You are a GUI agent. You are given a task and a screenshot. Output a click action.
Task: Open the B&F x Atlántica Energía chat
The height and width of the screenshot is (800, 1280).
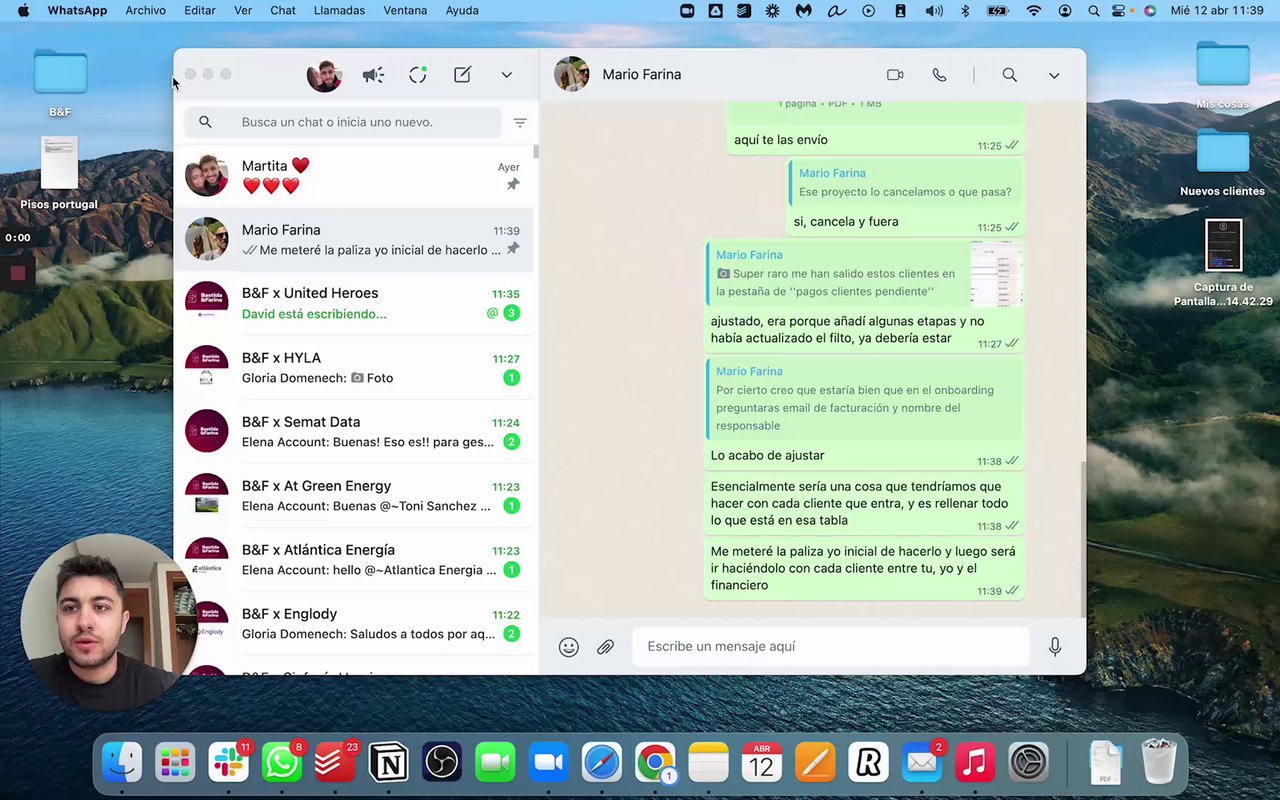(354, 560)
